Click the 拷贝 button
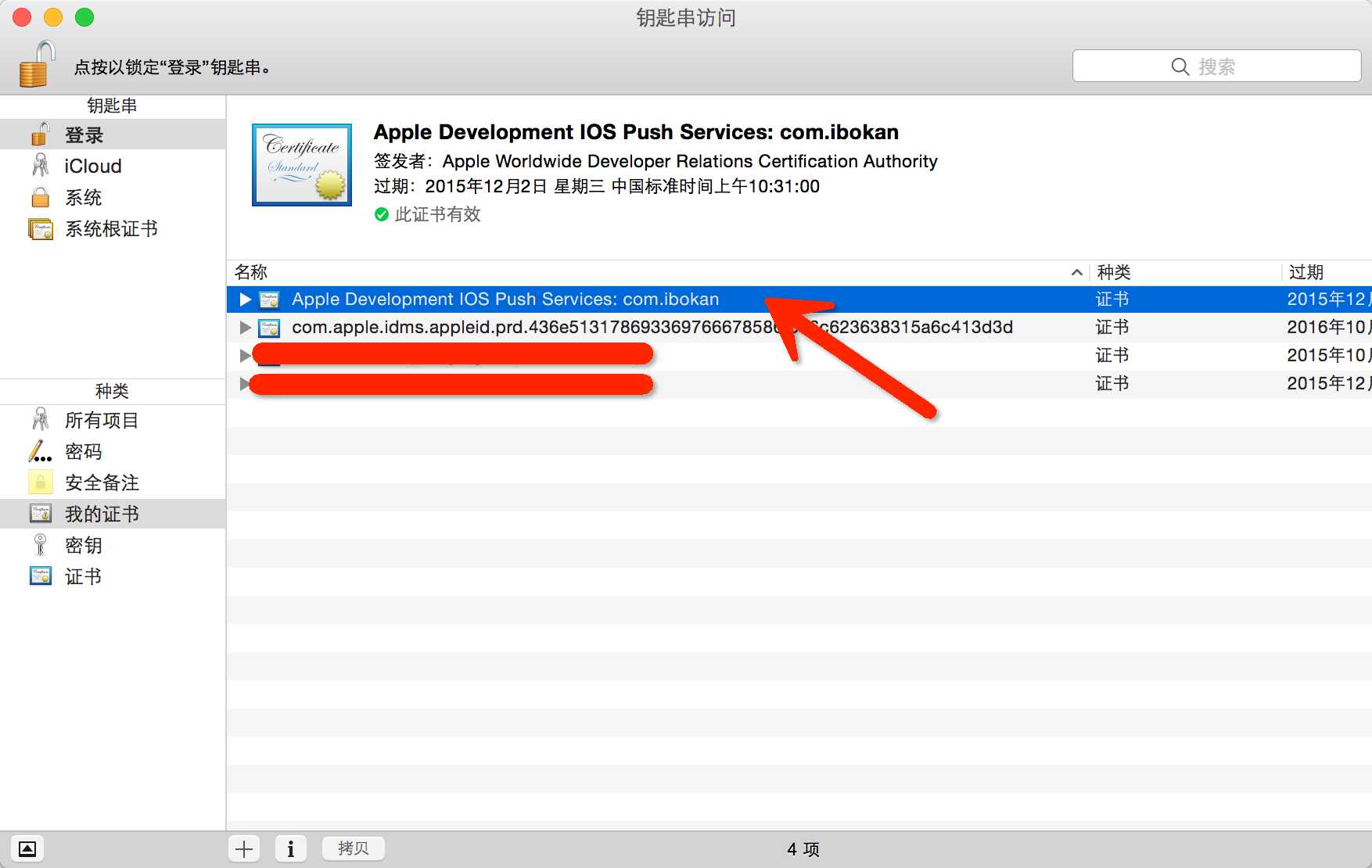The image size is (1372, 868). (x=353, y=848)
